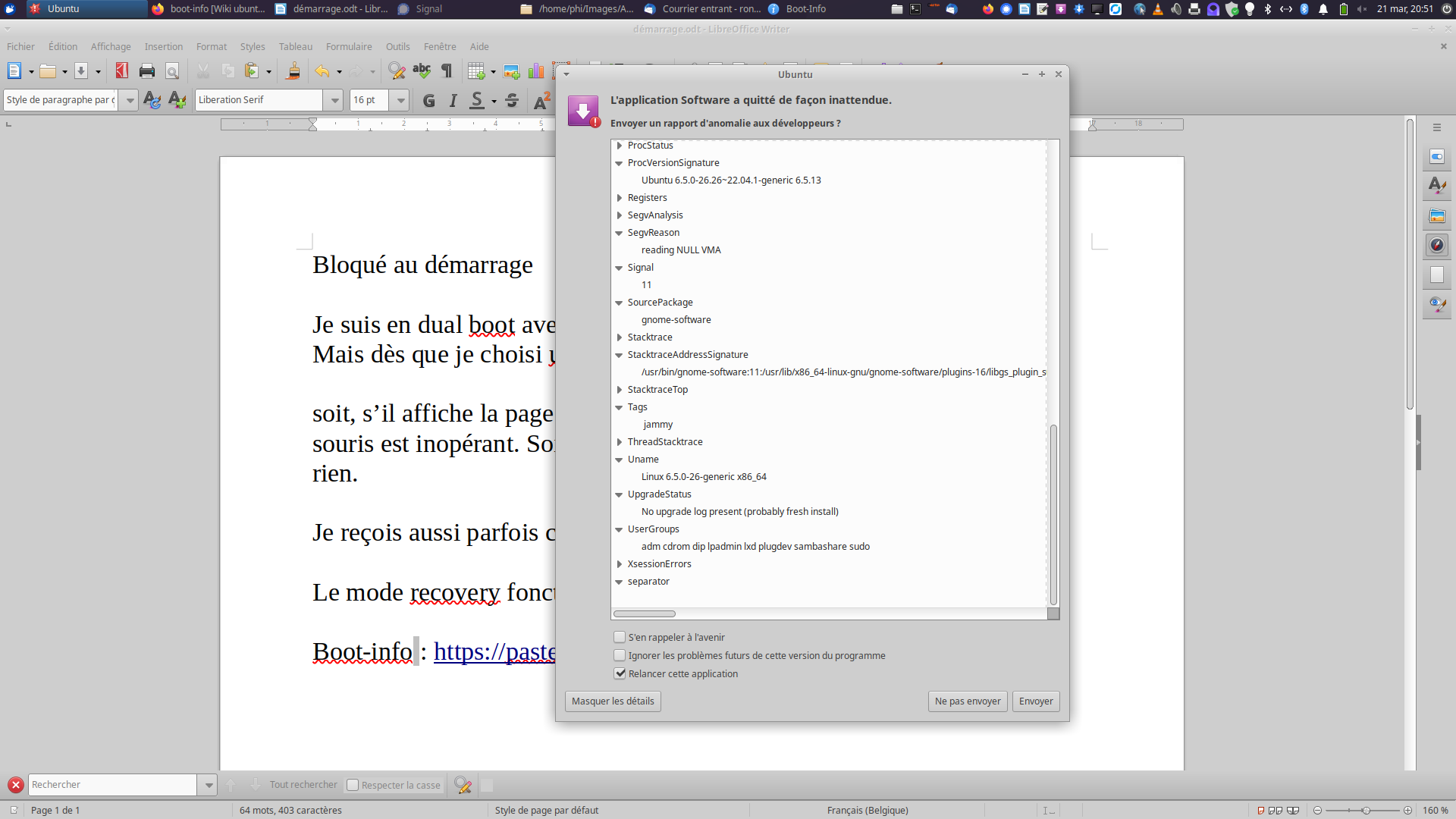This screenshot has width=1456, height=819.
Task: Open the sidebar Gallery icon
Action: click(1437, 216)
